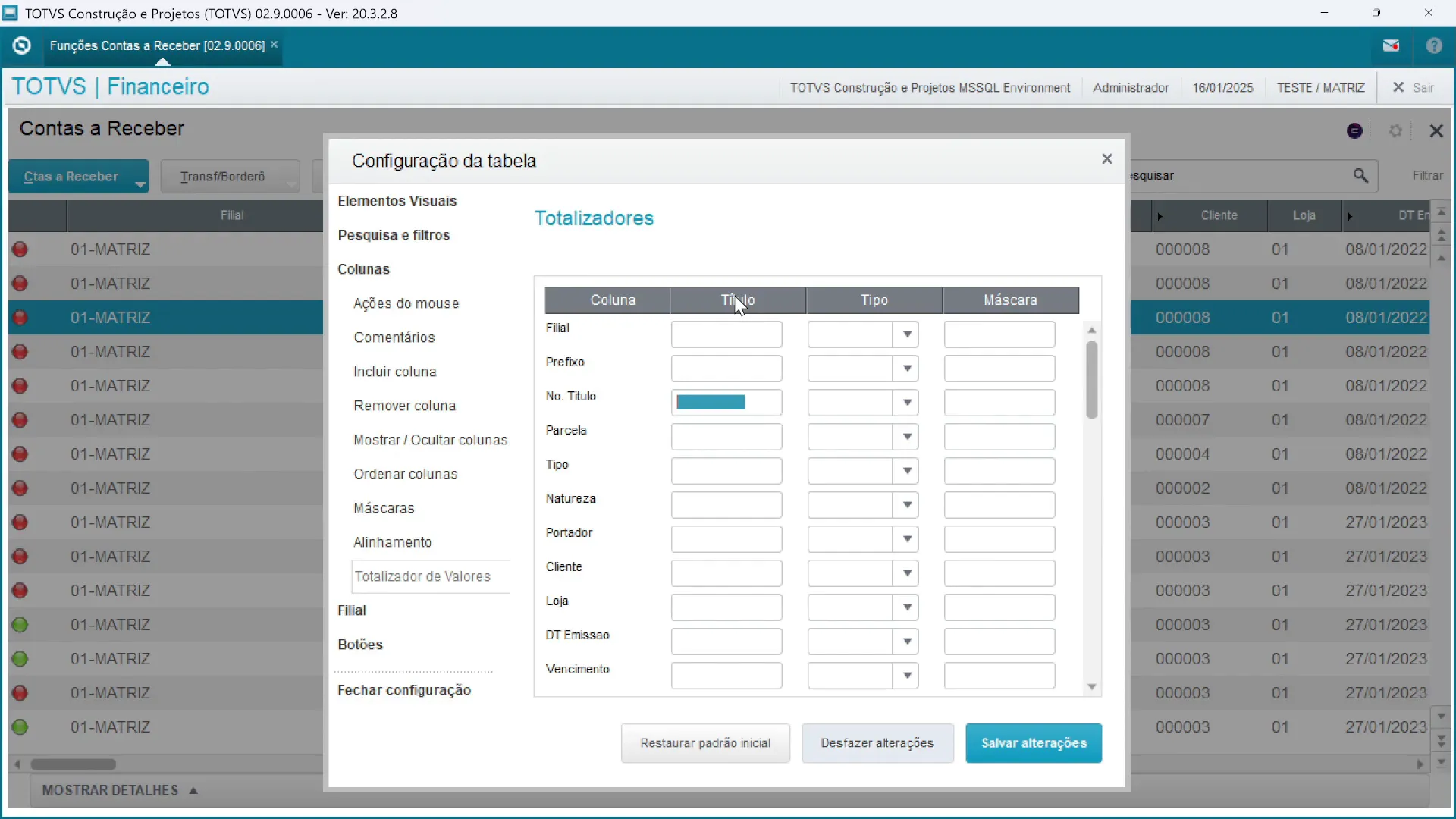Click Salvar alterações button
Viewport: 1456px width, 819px height.
point(1034,743)
